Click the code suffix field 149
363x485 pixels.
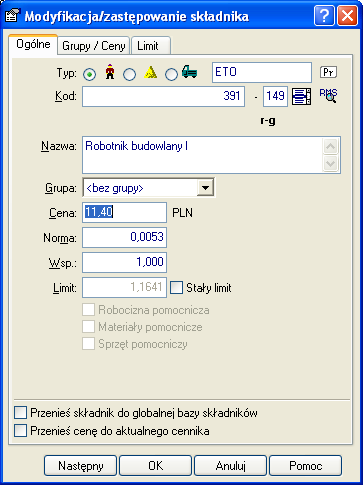pos(275,96)
